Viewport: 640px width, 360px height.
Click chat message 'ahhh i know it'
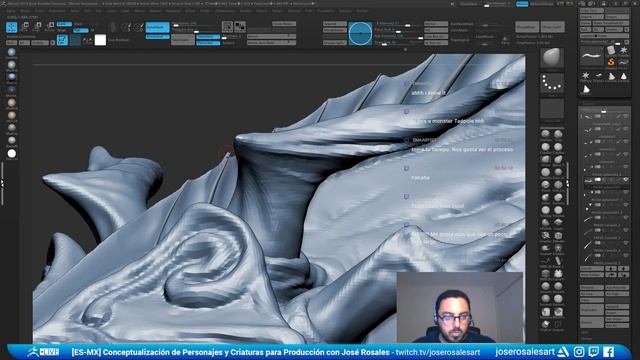[x=429, y=93]
